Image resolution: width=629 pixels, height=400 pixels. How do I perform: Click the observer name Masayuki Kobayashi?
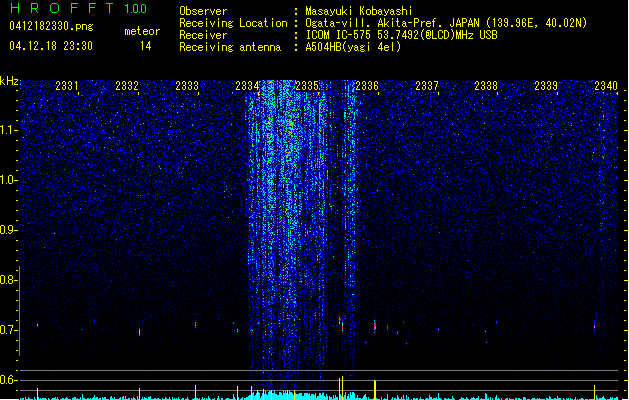point(359,11)
